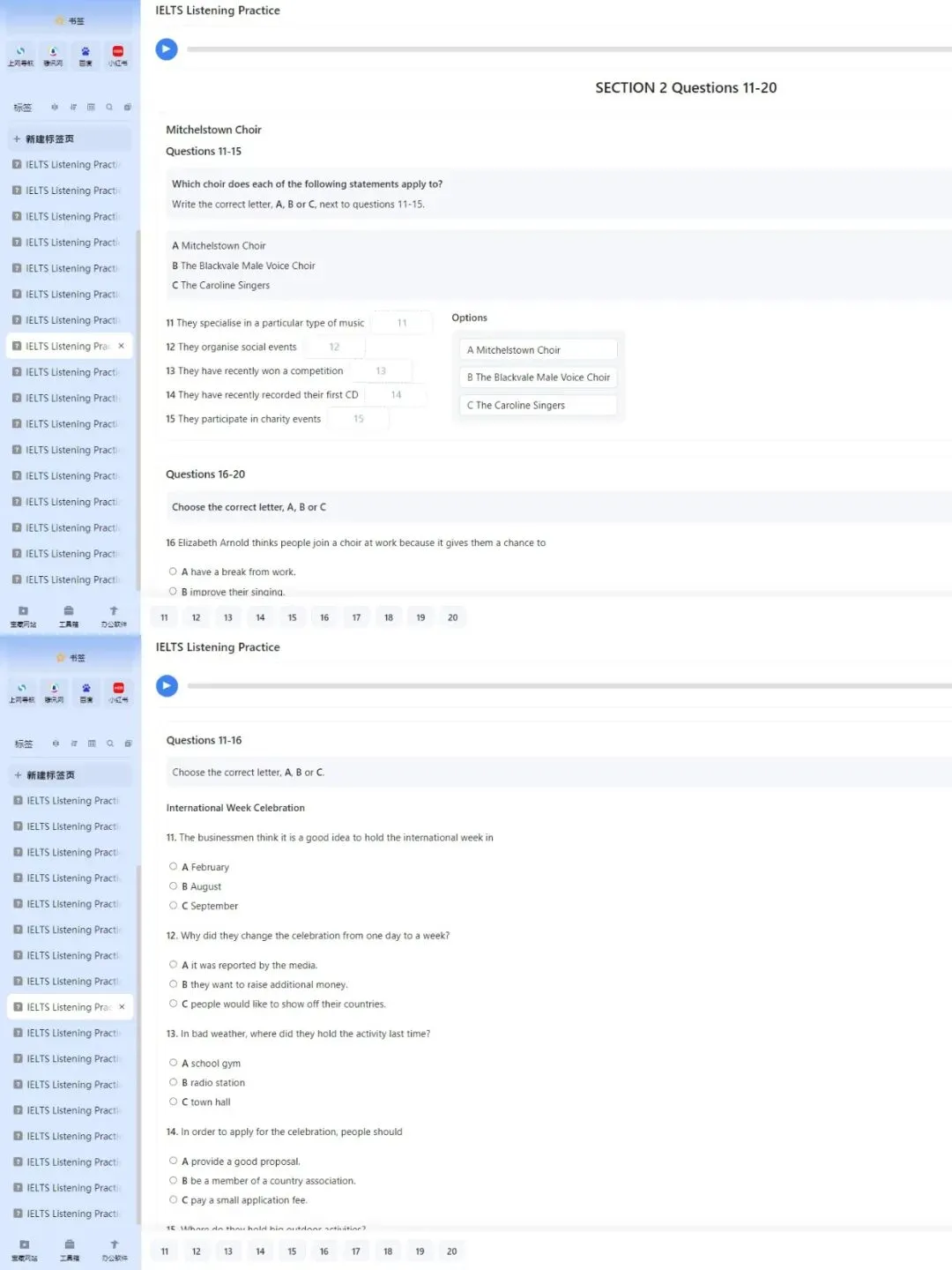952x1270 pixels.
Task: Jump to question 15 in the lower window navigator
Action: pos(292,1251)
